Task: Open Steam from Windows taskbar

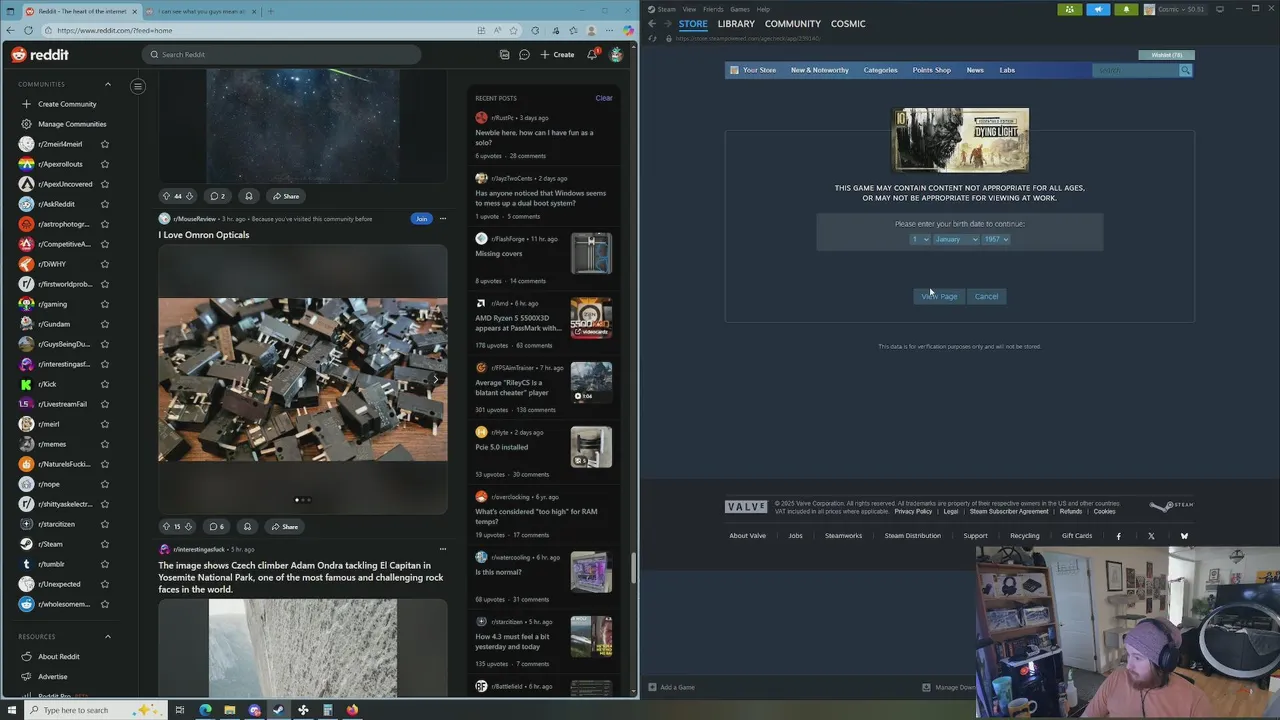Action: pyautogui.click(x=278, y=710)
